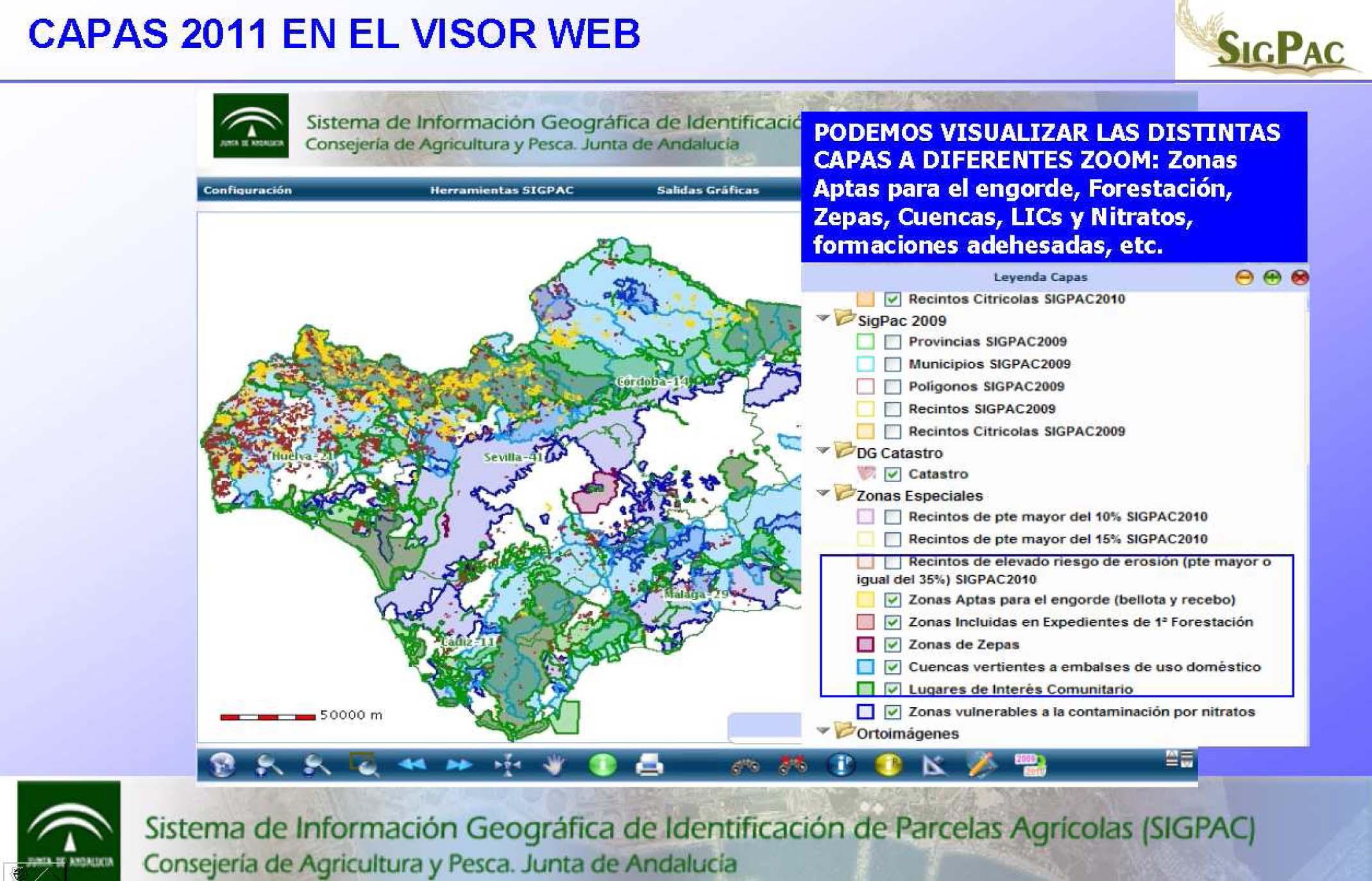Click the Cádiz-11 label on the map
This screenshot has height=881, width=1372.
(468, 642)
